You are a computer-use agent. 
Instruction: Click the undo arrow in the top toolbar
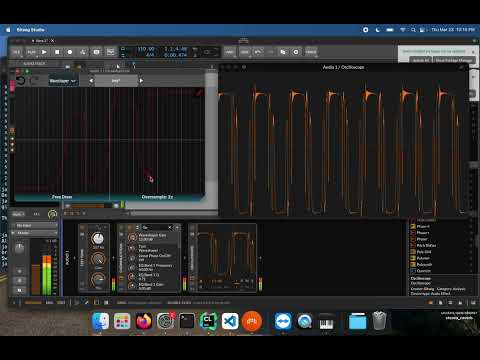(x=258, y=52)
